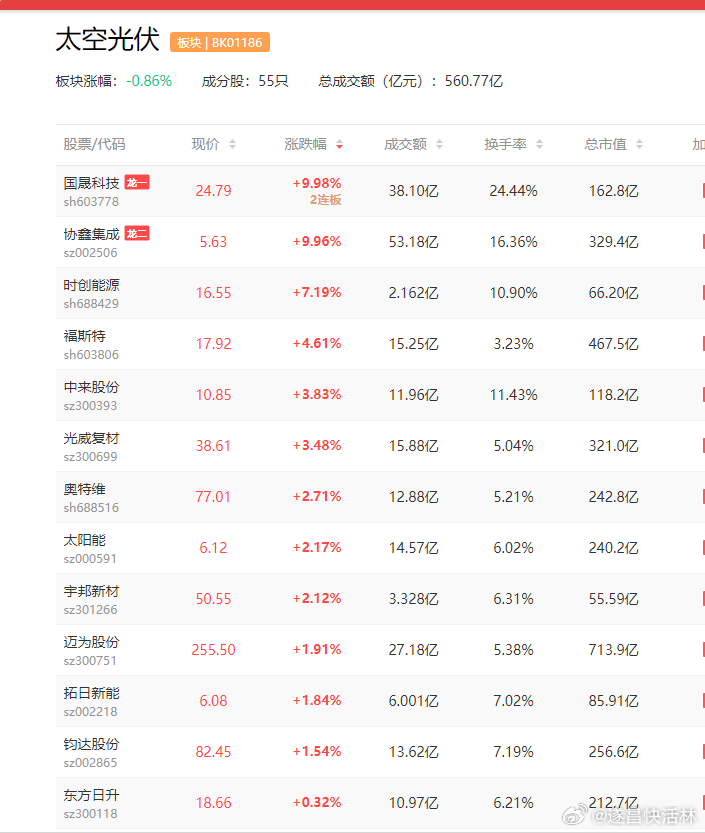Click the 2连板 label under +9.98%

coord(326,200)
